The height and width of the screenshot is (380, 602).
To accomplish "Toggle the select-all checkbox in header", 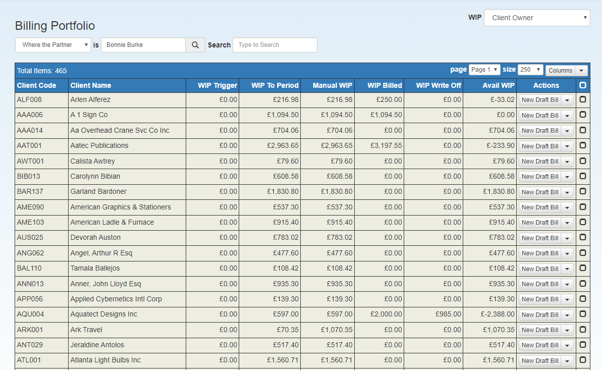I will point(582,85).
